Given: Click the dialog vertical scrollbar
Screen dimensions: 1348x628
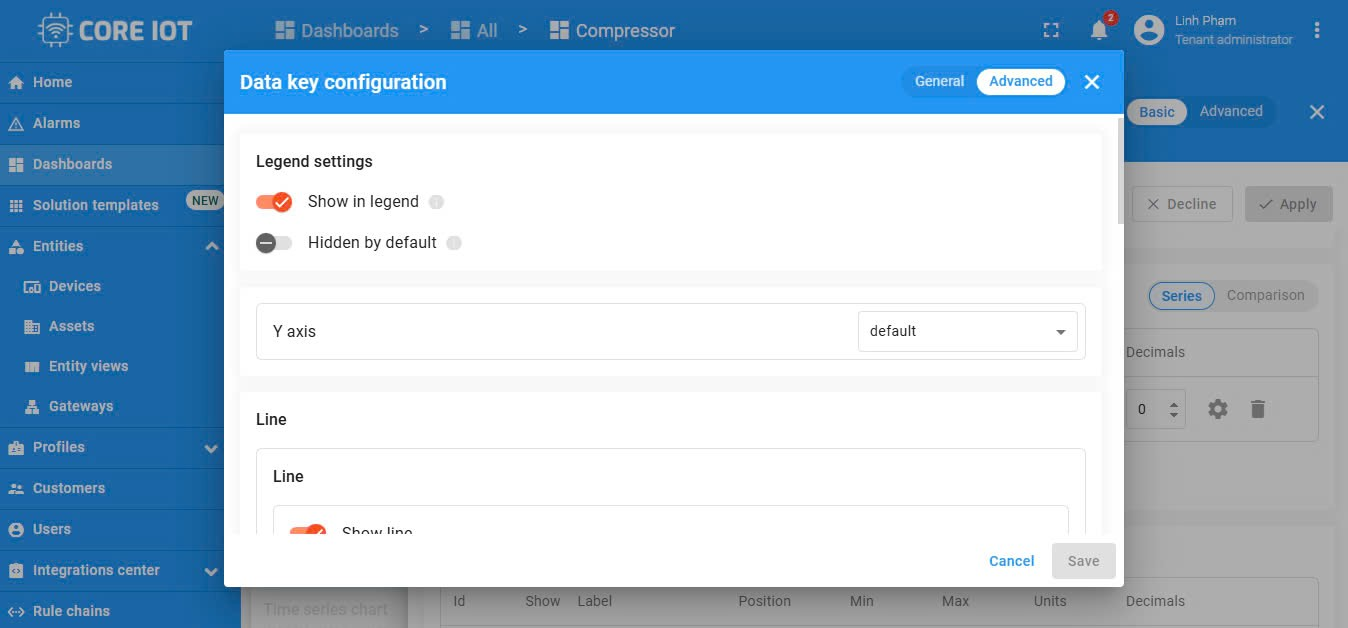Looking at the screenshot, I should 1120,171.
